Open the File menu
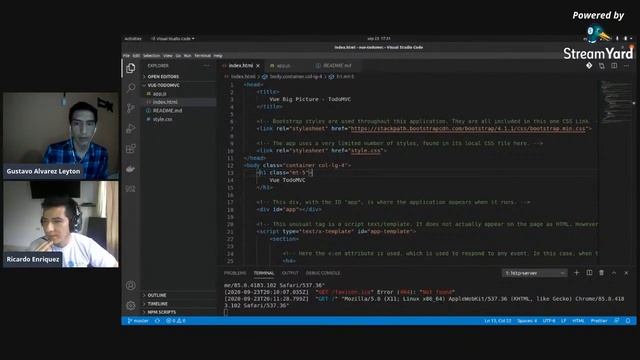640x360 pixels. click(x=126, y=56)
